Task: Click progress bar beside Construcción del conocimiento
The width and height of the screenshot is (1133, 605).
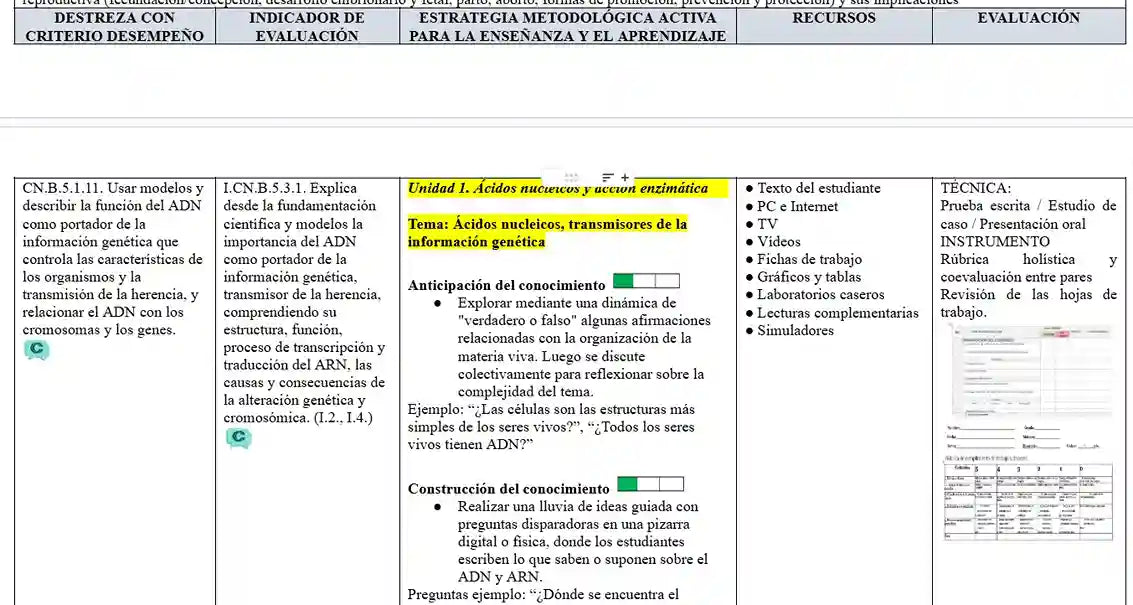Action: point(650,485)
